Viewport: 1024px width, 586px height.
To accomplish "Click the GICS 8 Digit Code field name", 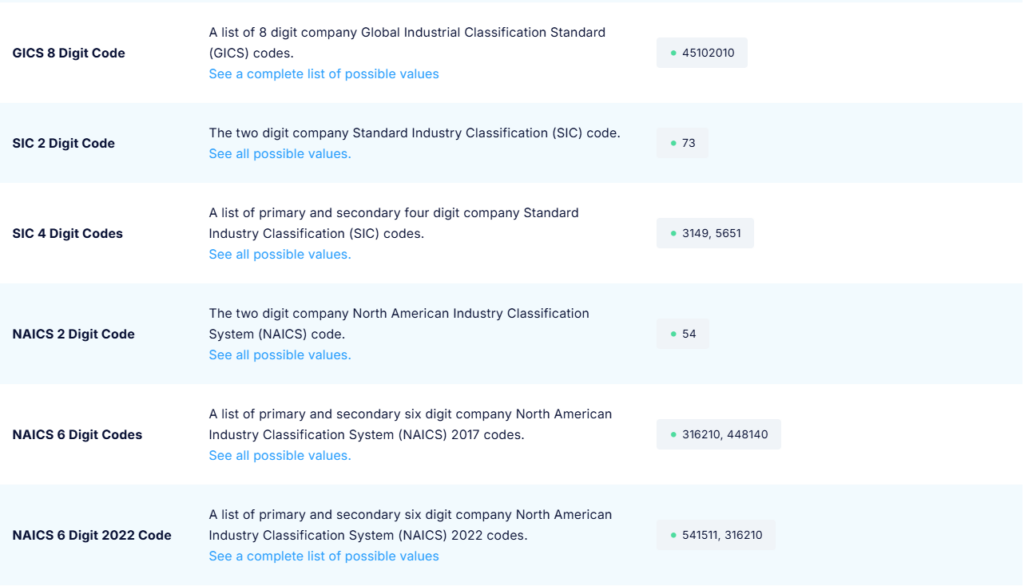I will pos(68,53).
